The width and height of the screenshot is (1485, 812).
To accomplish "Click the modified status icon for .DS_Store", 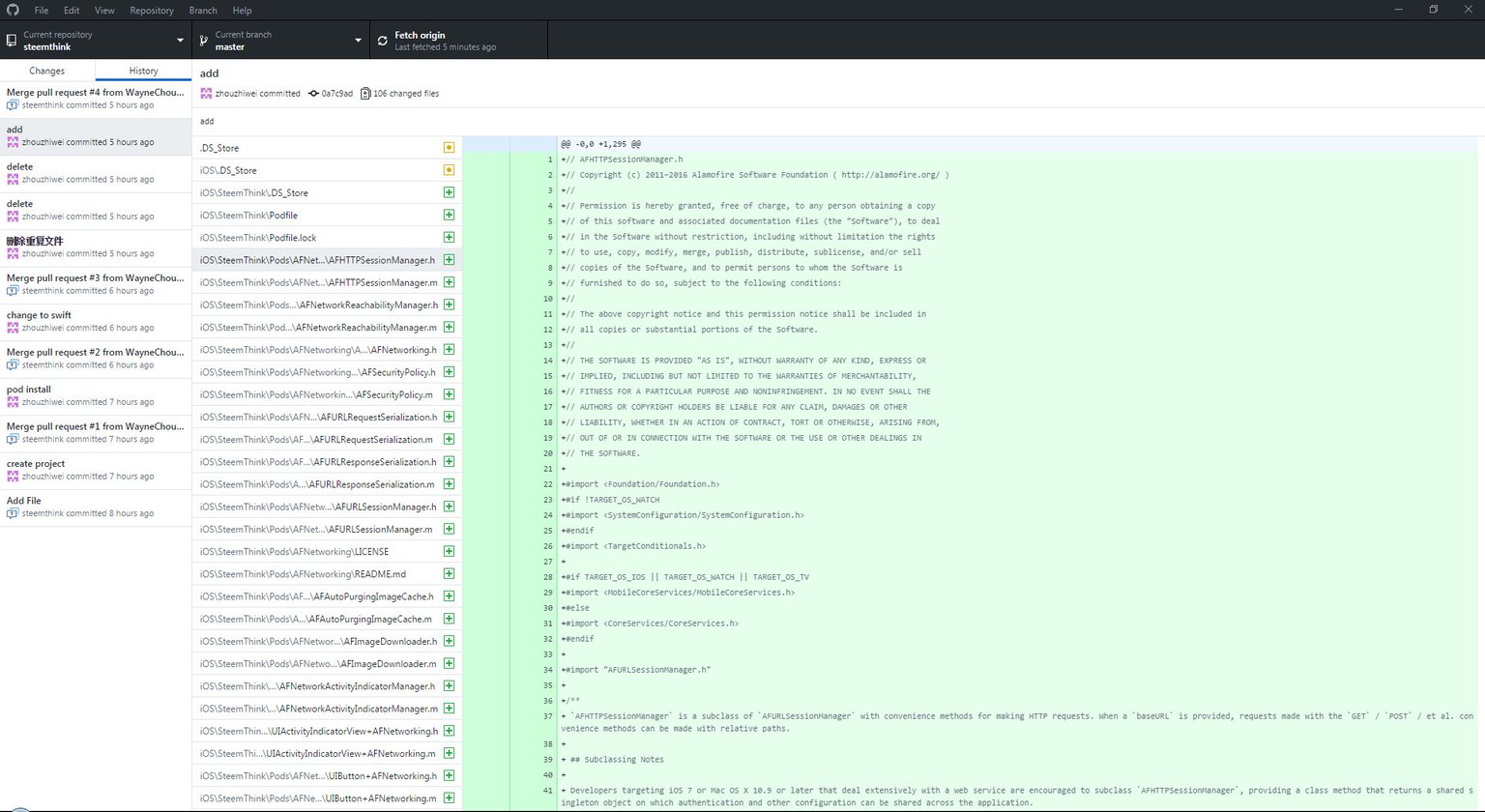I will pyautogui.click(x=449, y=148).
